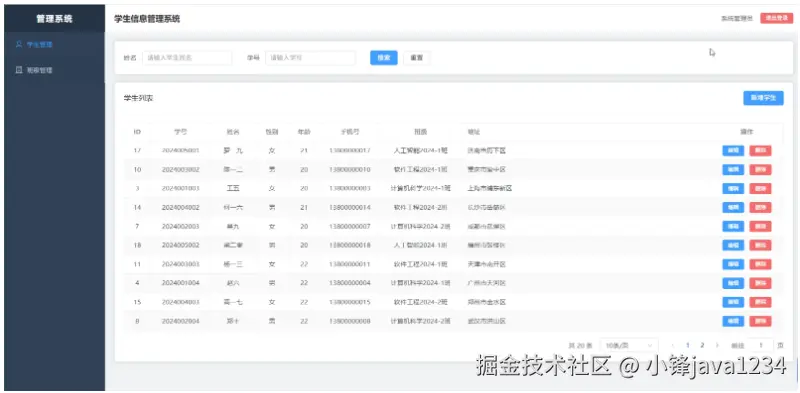Image resolution: width=800 pixels, height=393 pixels.
Task: Edit student 2024002003 row
Action: click(x=733, y=226)
